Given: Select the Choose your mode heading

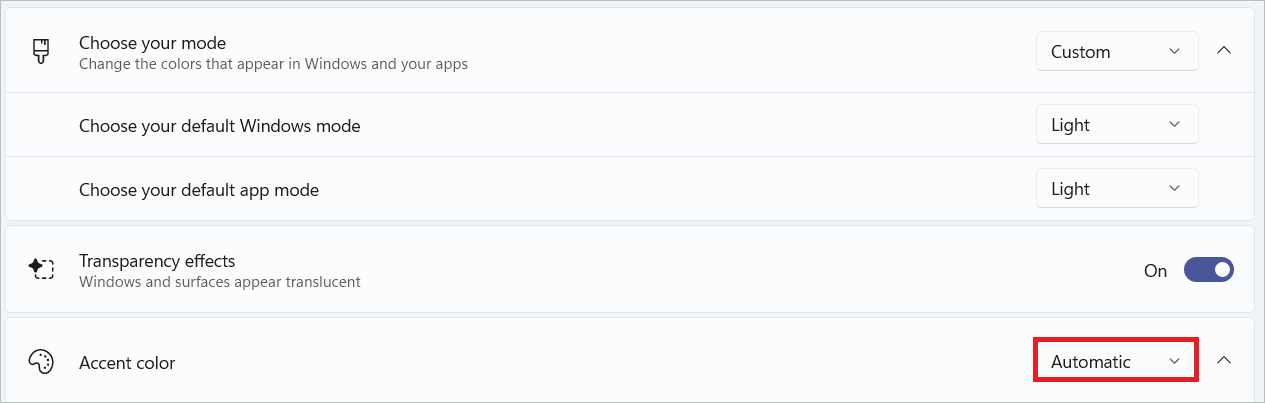Looking at the screenshot, I should coord(152,43).
